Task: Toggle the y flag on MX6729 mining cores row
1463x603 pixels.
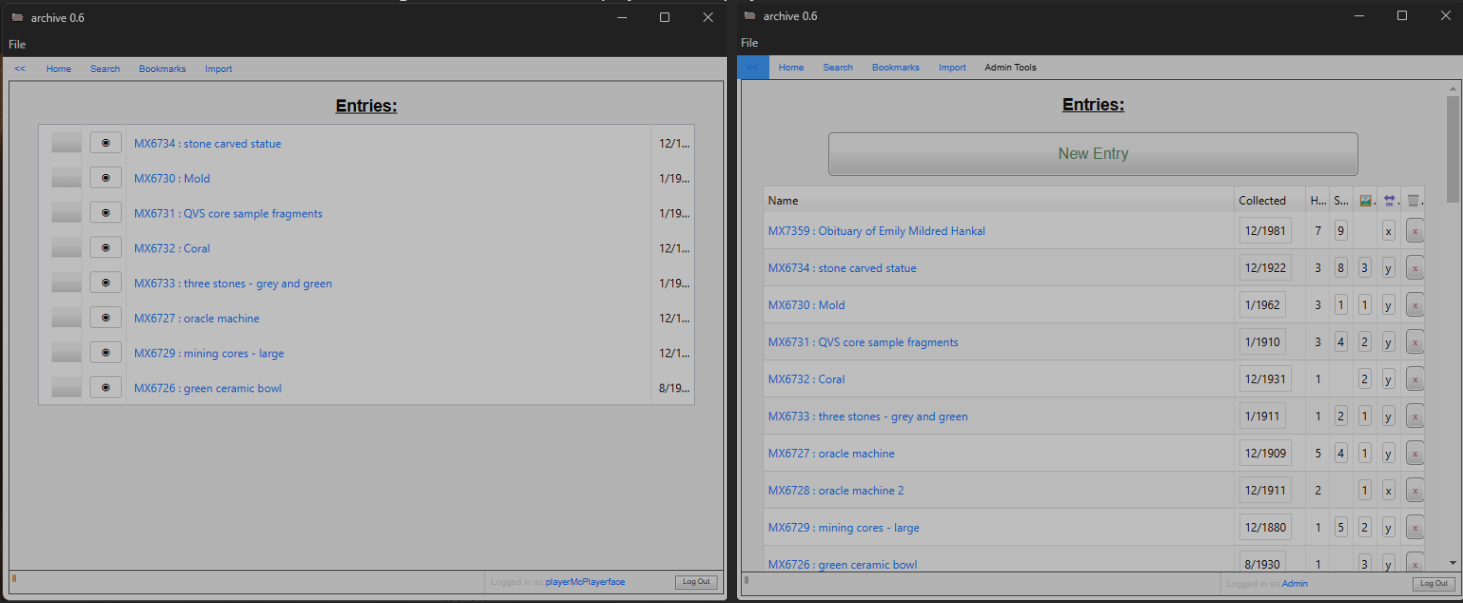Action: (1389, 527)
